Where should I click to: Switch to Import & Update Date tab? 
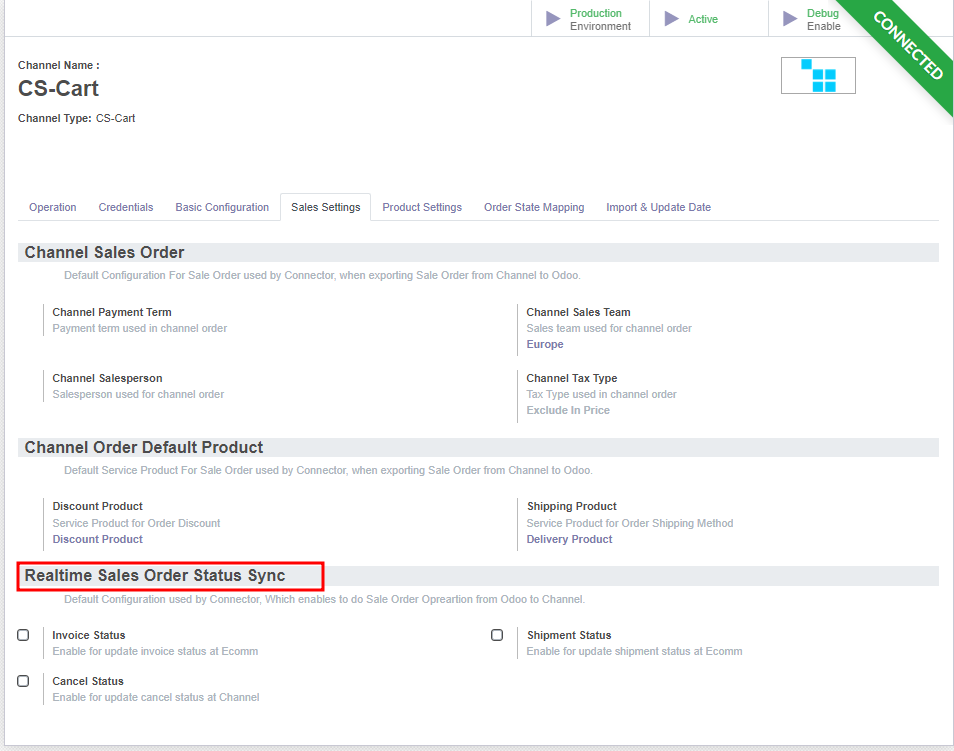(x=658, y=207)
